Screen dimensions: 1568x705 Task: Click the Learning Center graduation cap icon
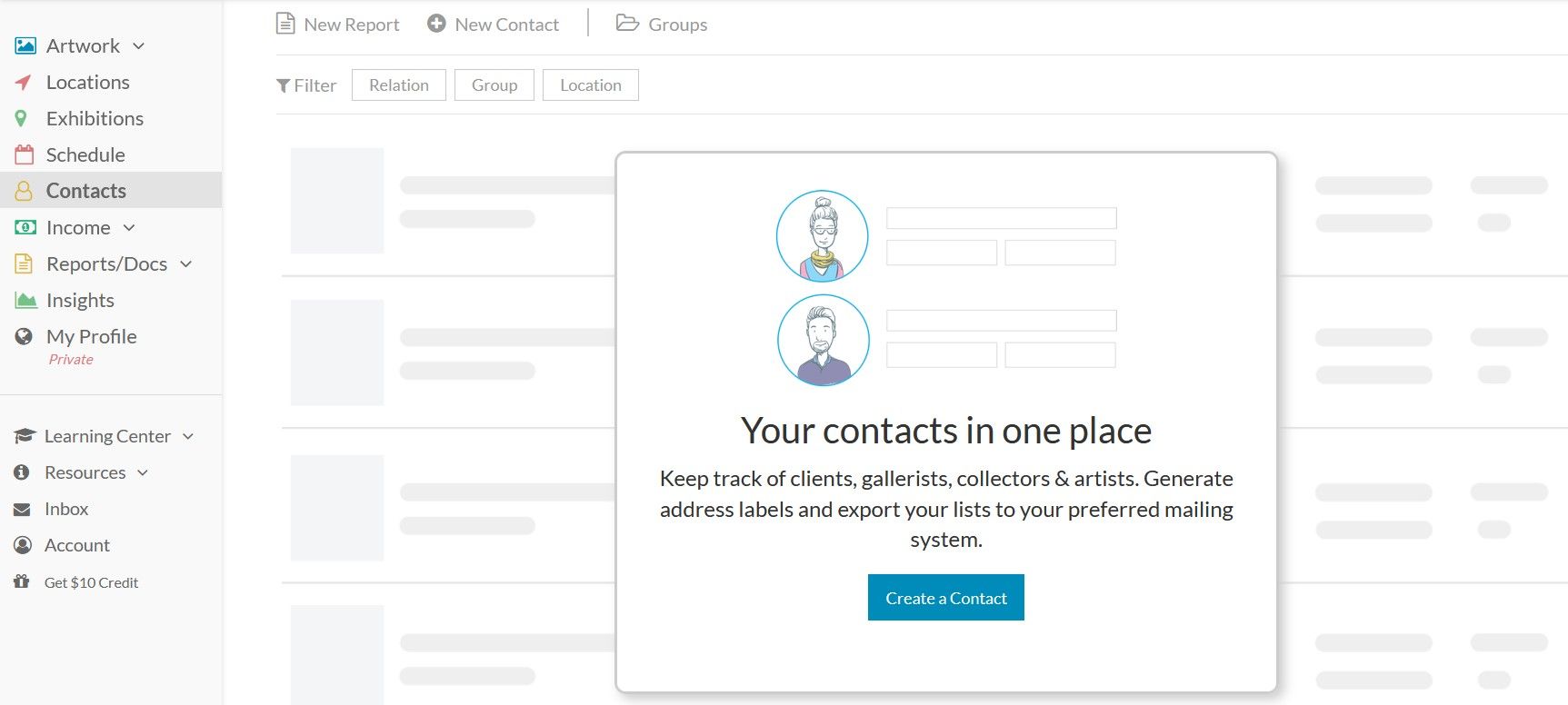coord(24,436)
